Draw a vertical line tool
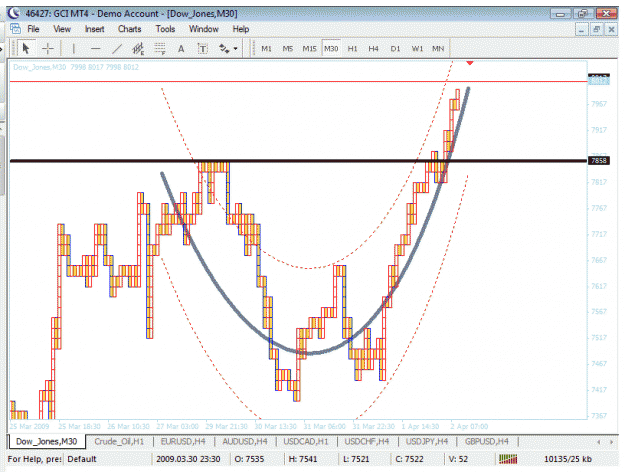 (73, 49)
